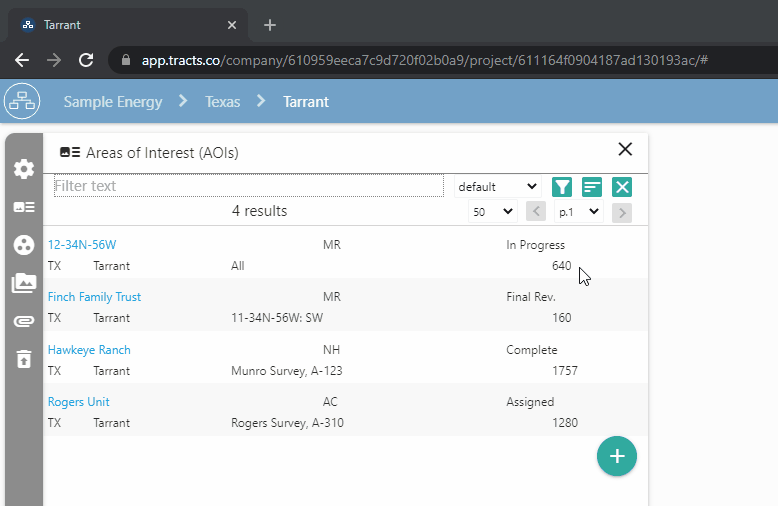
Task: Open the 50 results per page dropdown
Action: pos(492,212)
